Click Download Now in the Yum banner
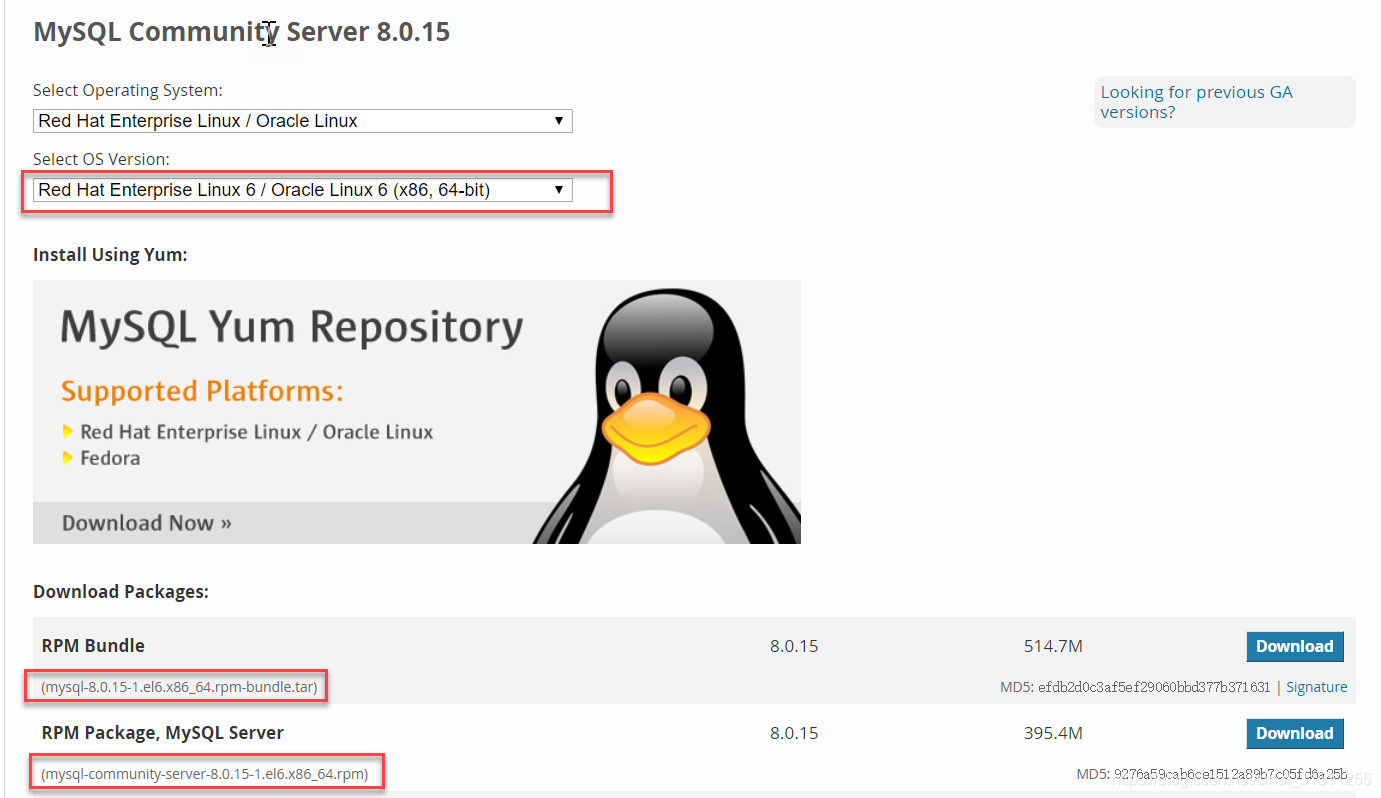Image resolution: width=1381 pixels, height=798 pixels. click(x=147, y=523)
